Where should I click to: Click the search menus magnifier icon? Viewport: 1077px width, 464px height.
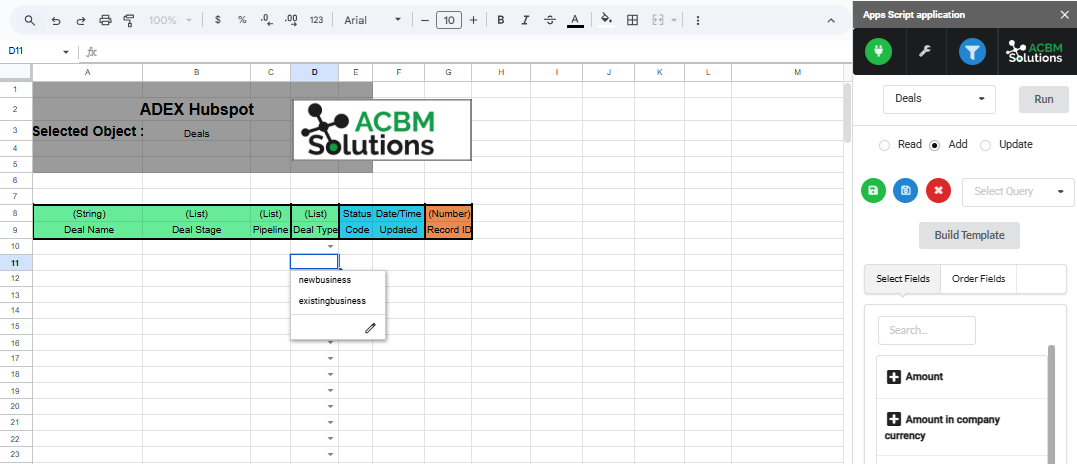[x=30, y=21]
